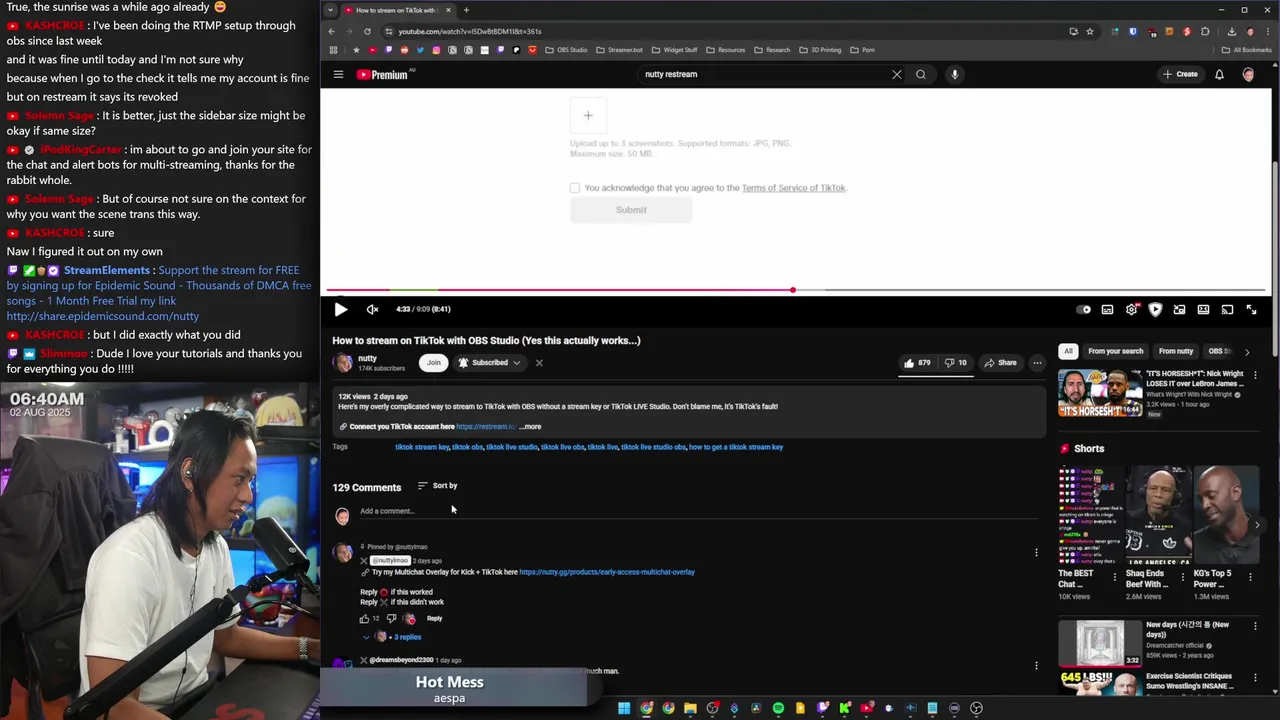Viewport: 1280px width, 720px height.
Task: Select the From your search chip
Action: 1115,351
